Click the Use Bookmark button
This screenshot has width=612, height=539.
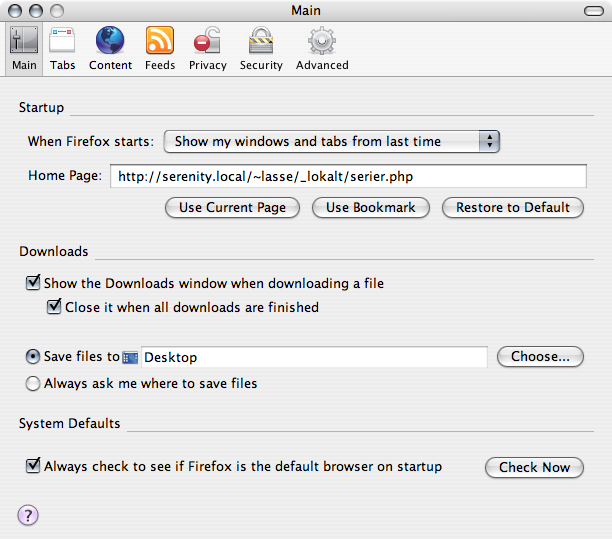click(371, 208)
